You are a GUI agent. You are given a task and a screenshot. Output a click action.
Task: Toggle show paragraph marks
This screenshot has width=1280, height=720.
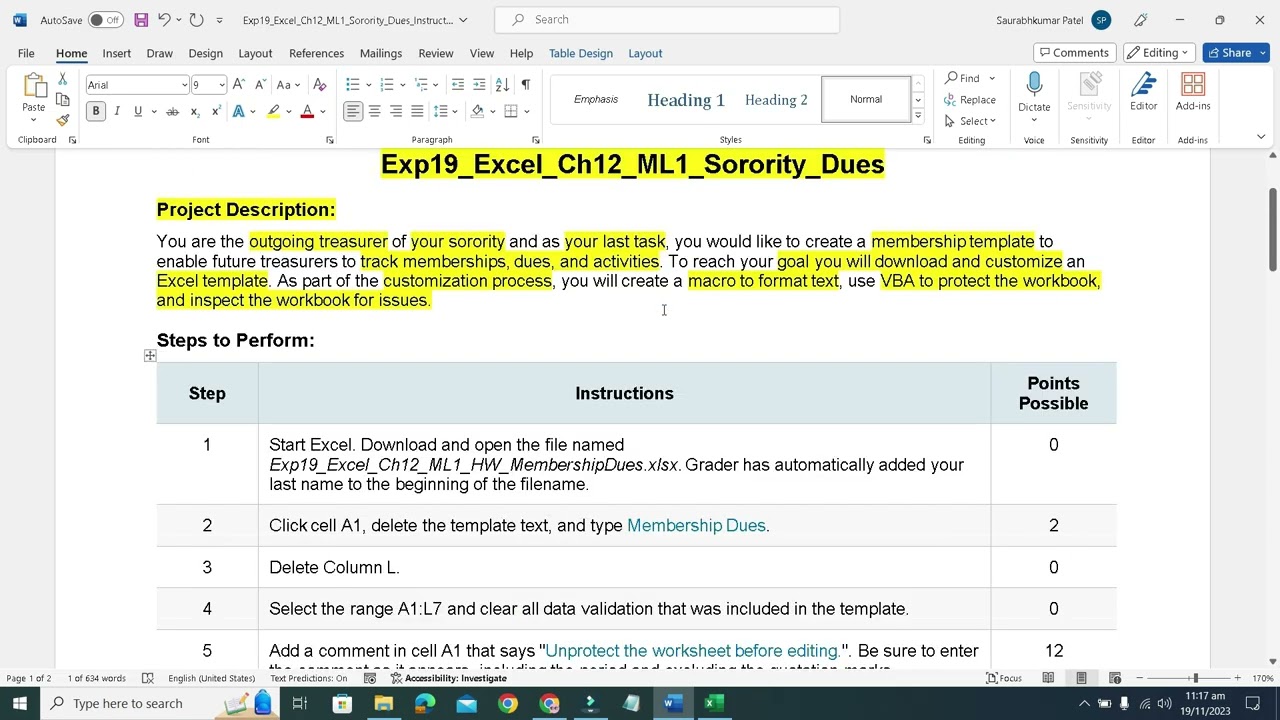[525, 85]
